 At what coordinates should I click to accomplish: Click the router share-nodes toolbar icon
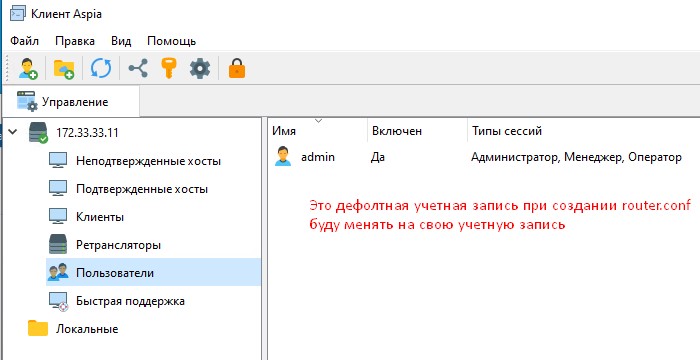tap(138, 68)
